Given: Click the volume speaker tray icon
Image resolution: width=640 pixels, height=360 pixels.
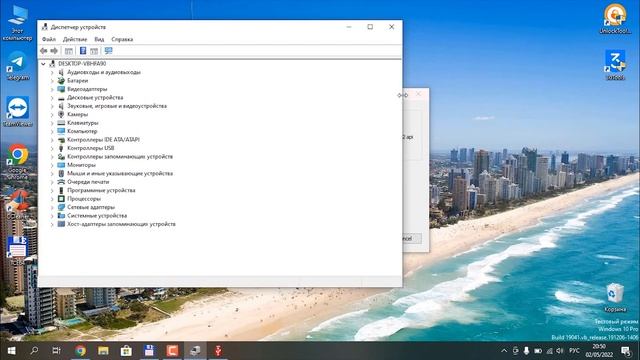Looking at the screenshot, I should 560,351.
